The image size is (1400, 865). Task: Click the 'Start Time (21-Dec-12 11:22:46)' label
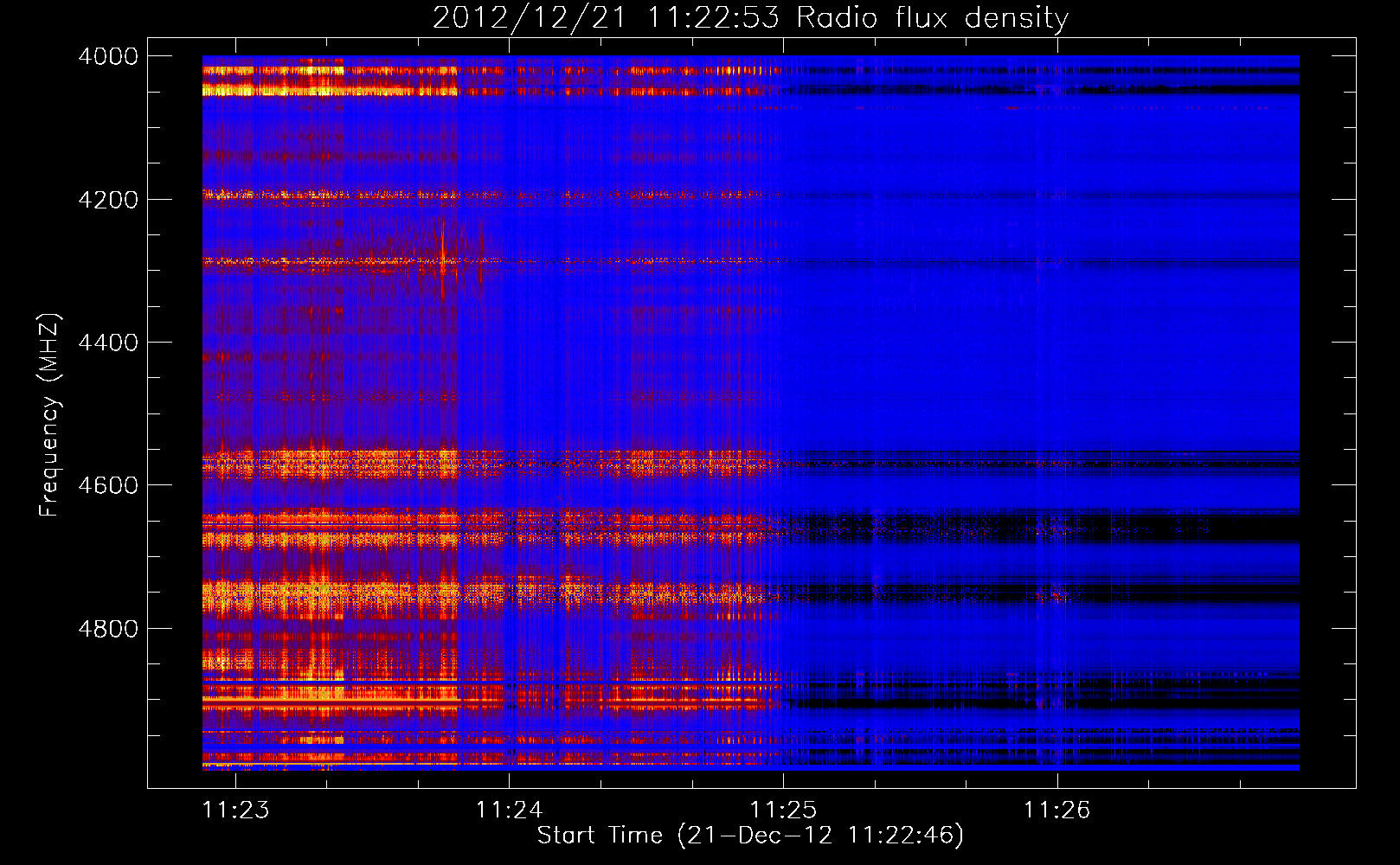tap(750, 836)
